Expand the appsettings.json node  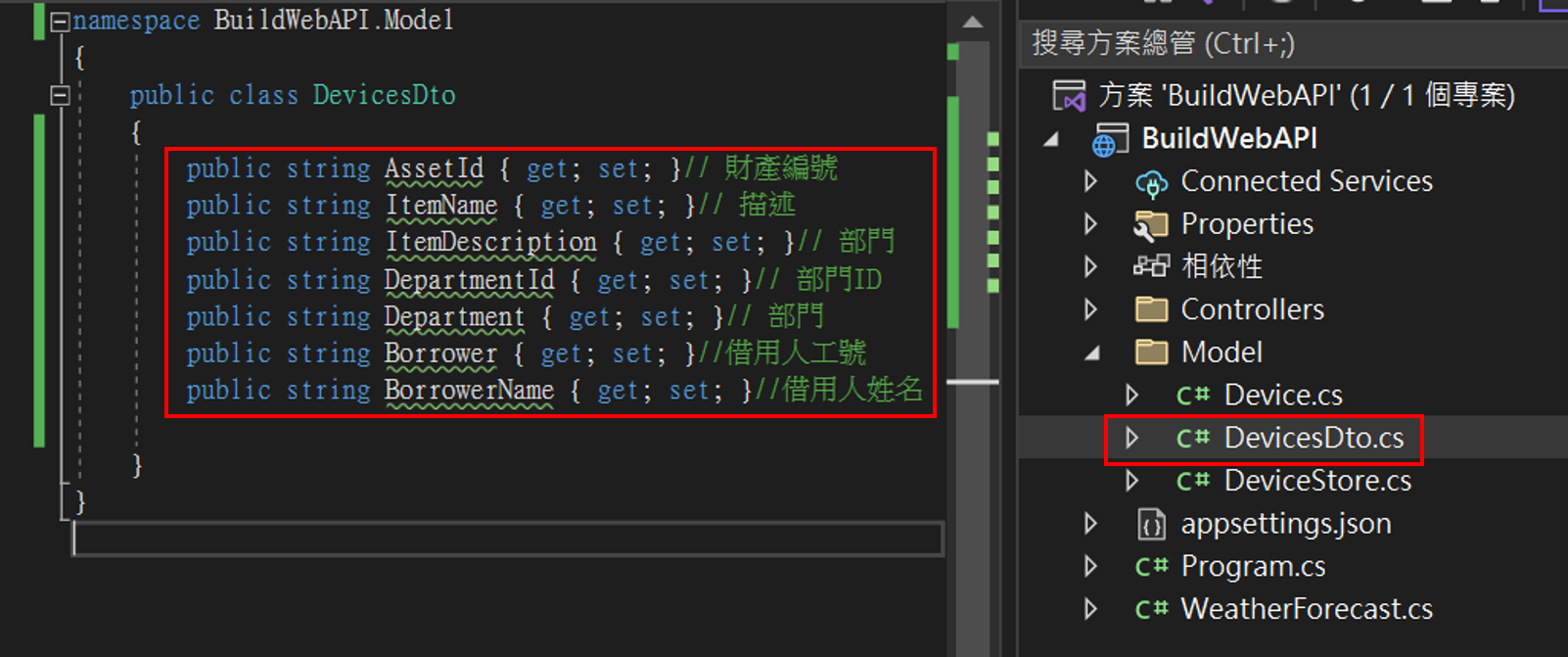pos(1091,524)
